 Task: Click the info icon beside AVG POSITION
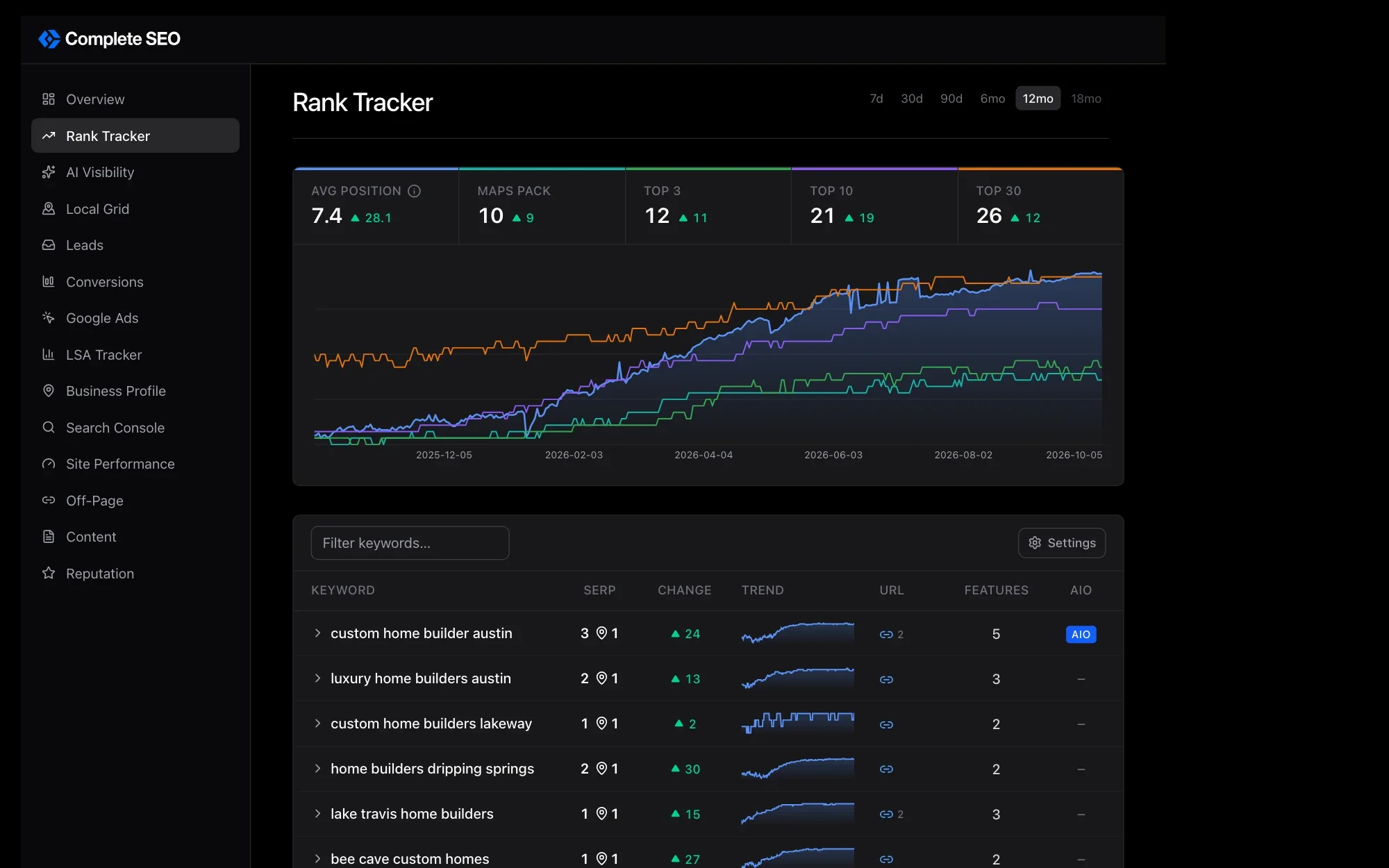point(415,191)
